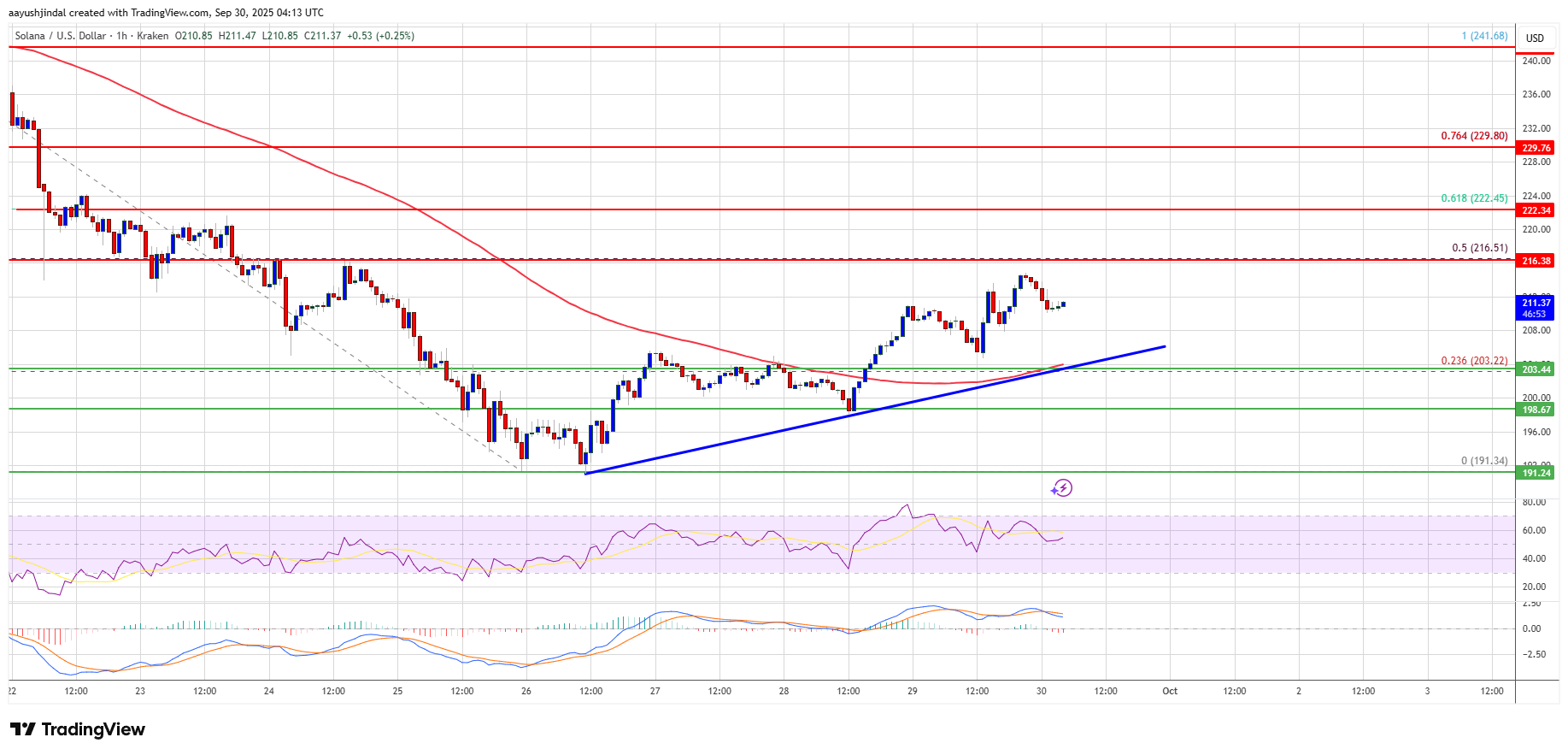The image size is (1568, 755).
Task: Select the 216.38 red price tag
Action: click(x=1536, y=261)
